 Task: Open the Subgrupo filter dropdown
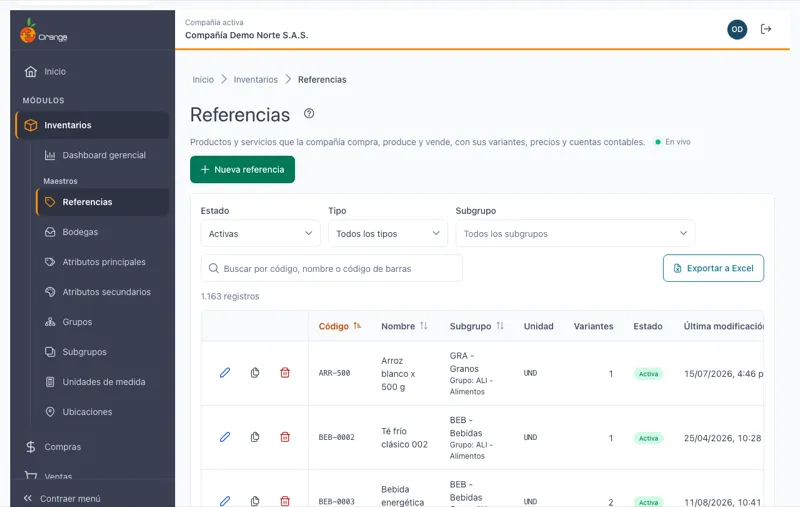[x=575, y=234]
